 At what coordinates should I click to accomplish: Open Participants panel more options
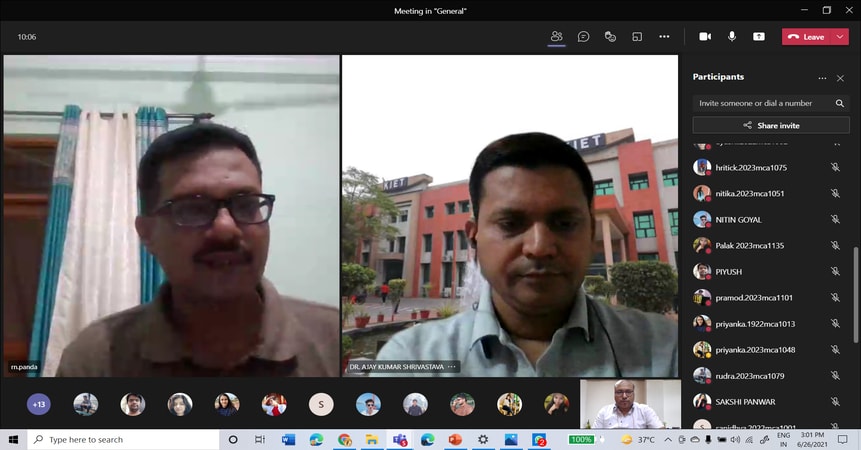pyautogui.click(x=822, y=78)
